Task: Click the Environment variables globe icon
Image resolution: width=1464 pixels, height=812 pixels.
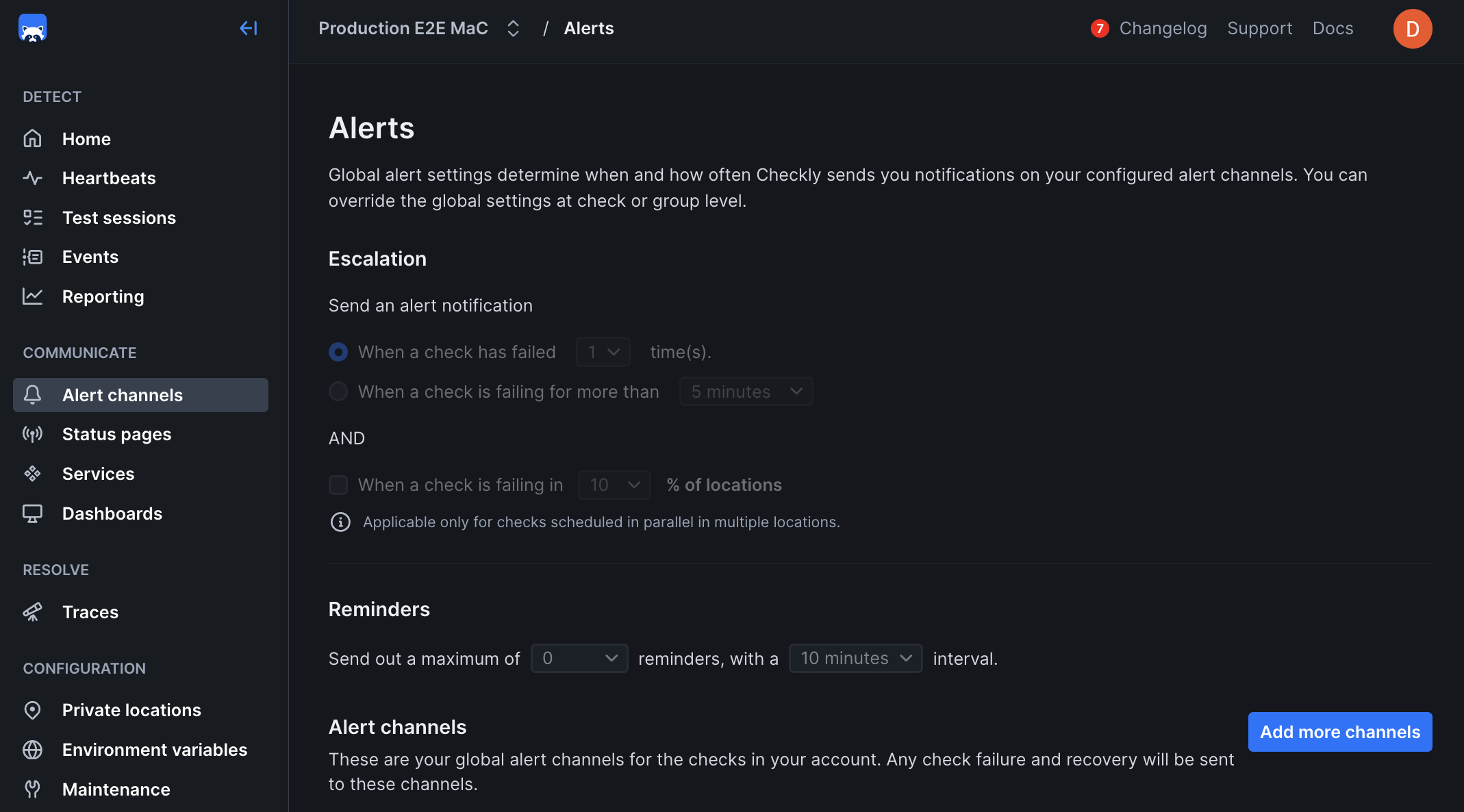Action: point(33,750)
